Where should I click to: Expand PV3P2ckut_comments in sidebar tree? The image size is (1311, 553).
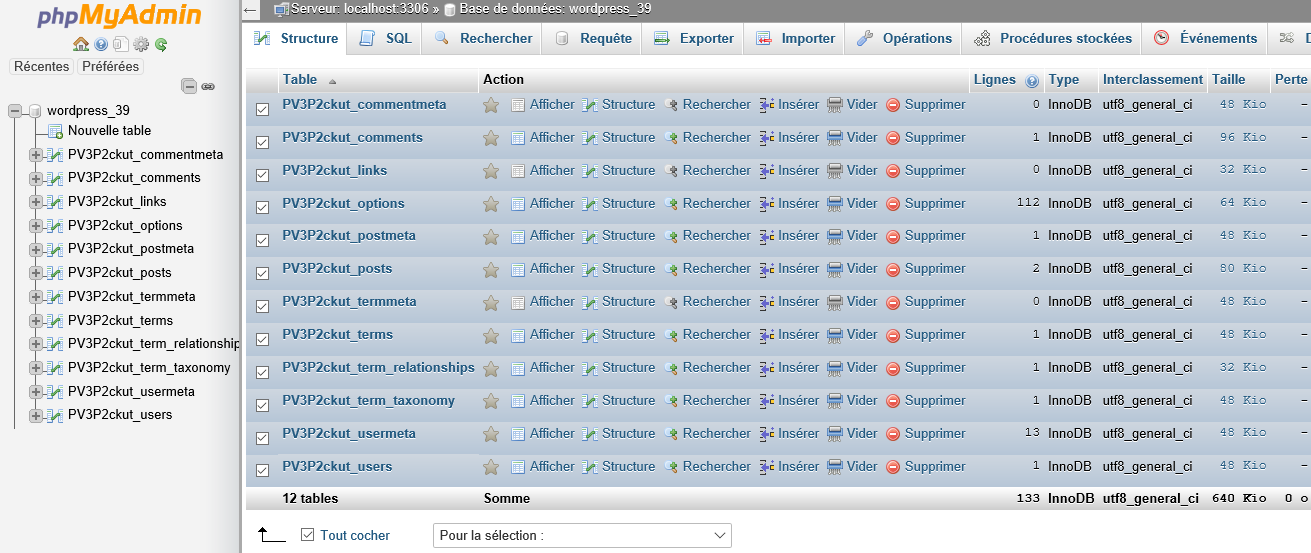click(x=35, y=178)
